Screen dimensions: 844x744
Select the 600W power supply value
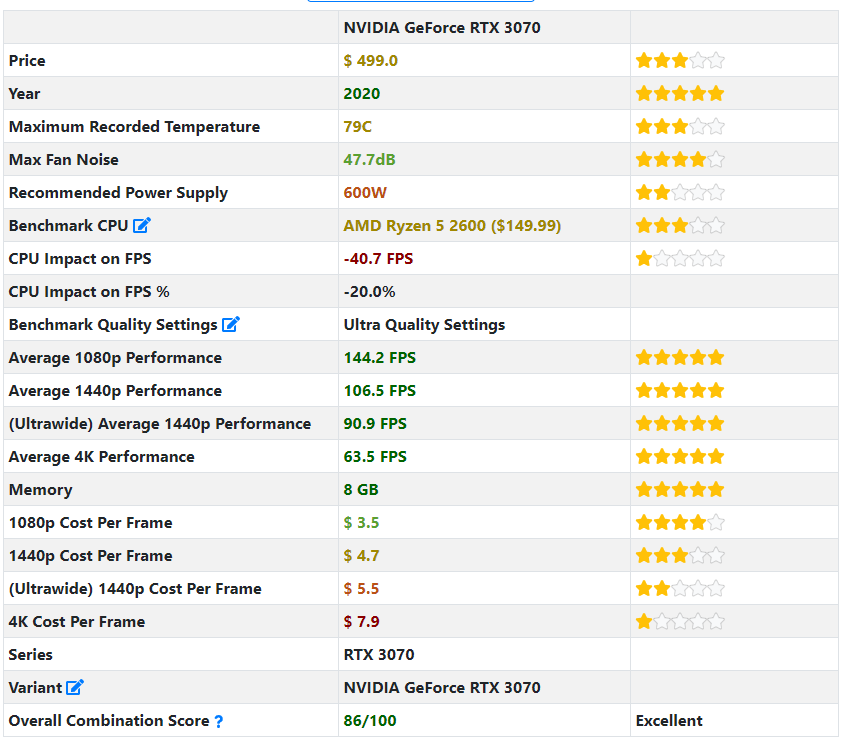point(365,192)
